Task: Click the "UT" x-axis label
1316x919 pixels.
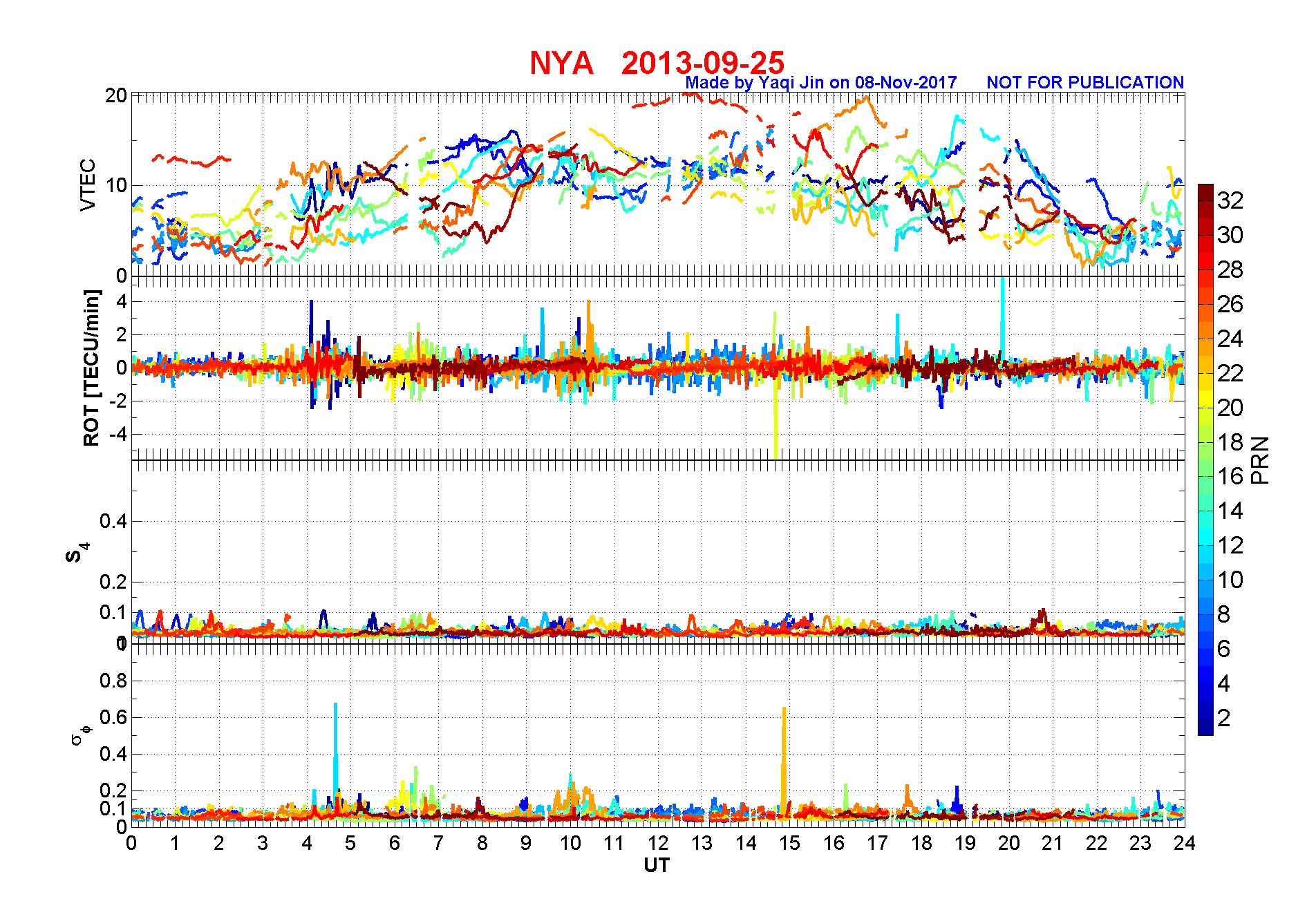Action: (x=657, y=866)
